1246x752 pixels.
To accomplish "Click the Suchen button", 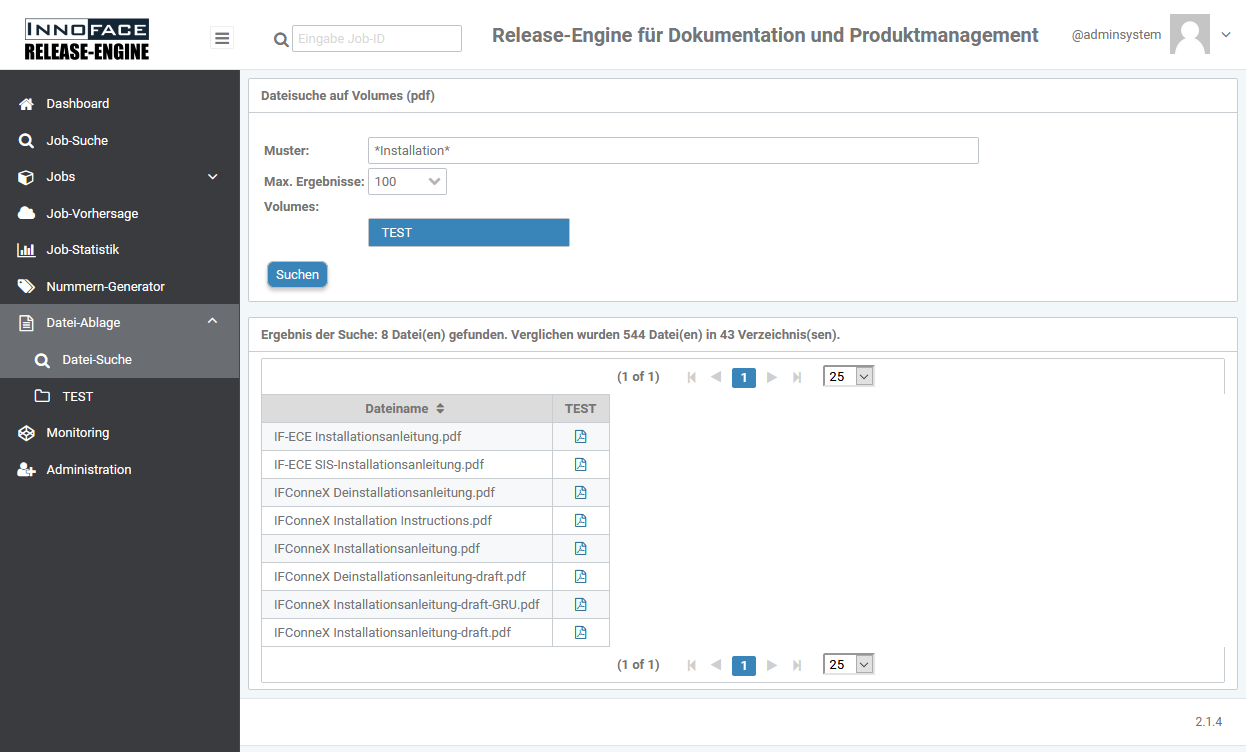I will click(x=297, y=275).
